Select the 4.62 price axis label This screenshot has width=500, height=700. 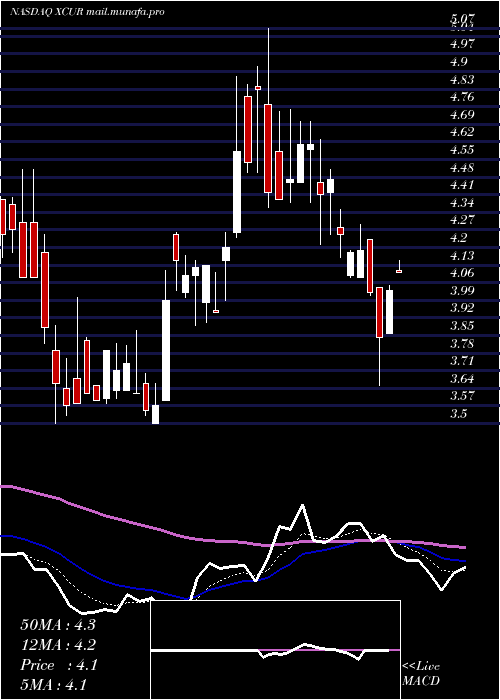point(464,132)
